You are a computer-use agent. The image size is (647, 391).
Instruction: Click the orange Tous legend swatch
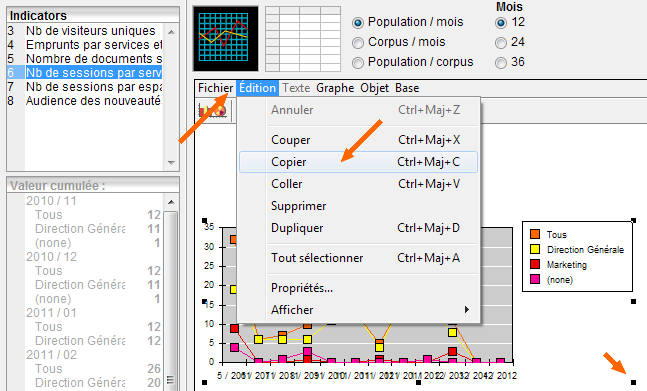coord(535,234)
